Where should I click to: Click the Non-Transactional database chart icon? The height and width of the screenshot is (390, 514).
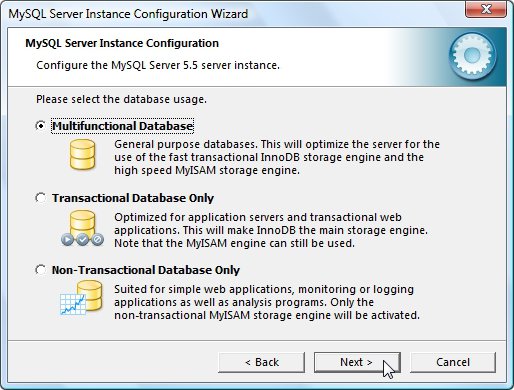point(81,298)
